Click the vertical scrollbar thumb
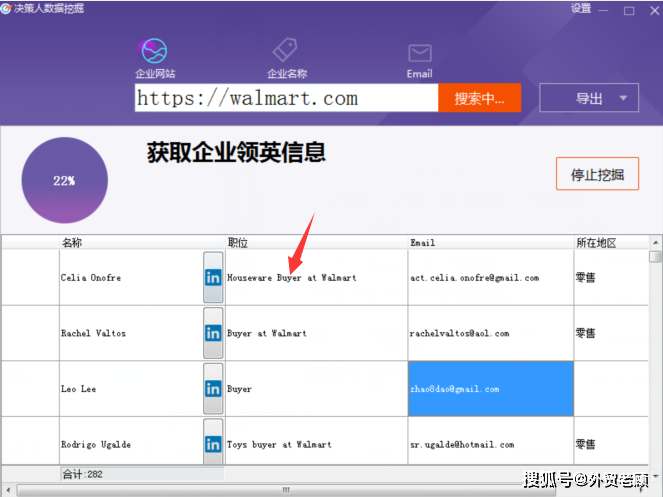 (655, 256)
